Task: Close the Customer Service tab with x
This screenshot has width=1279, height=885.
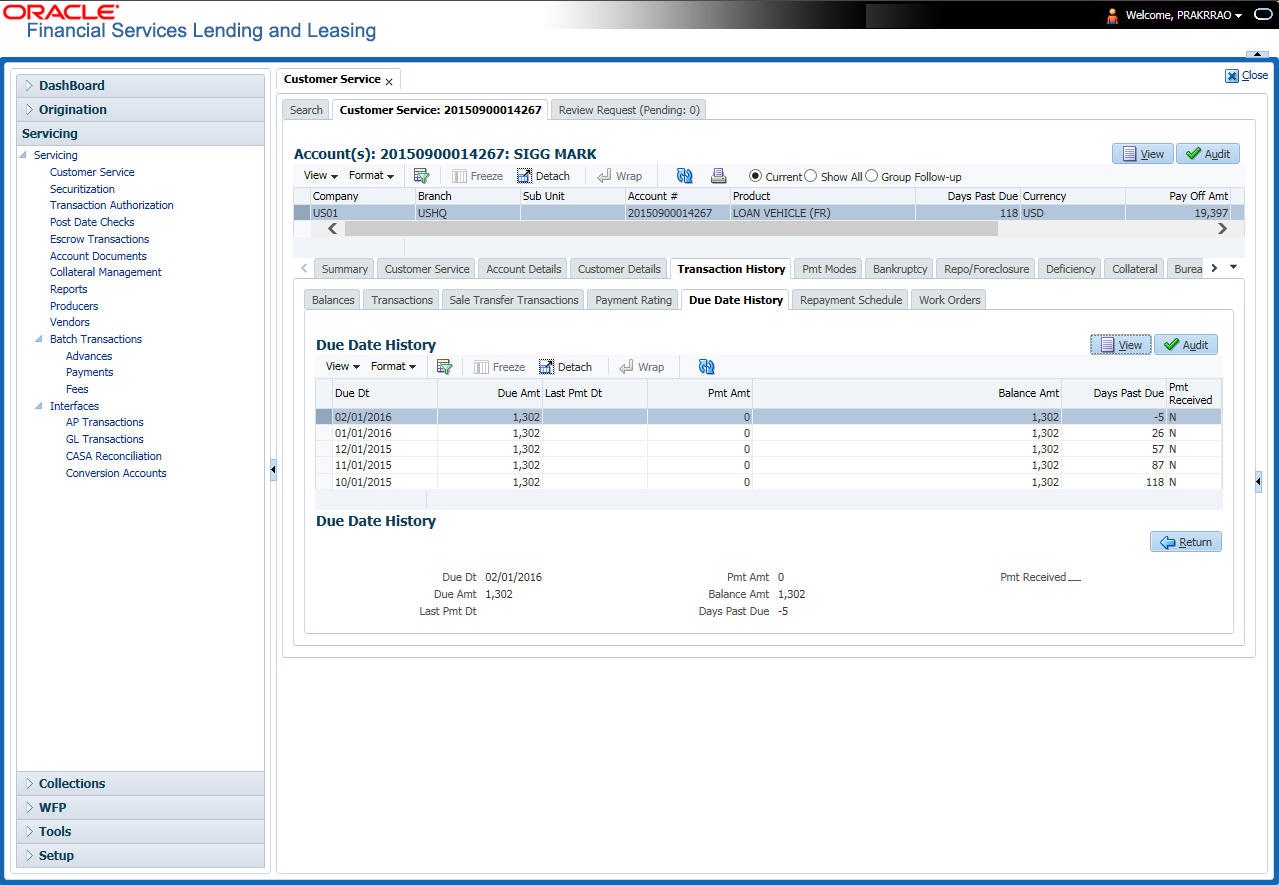Action: pyautogui.click(x=389, y=81)
